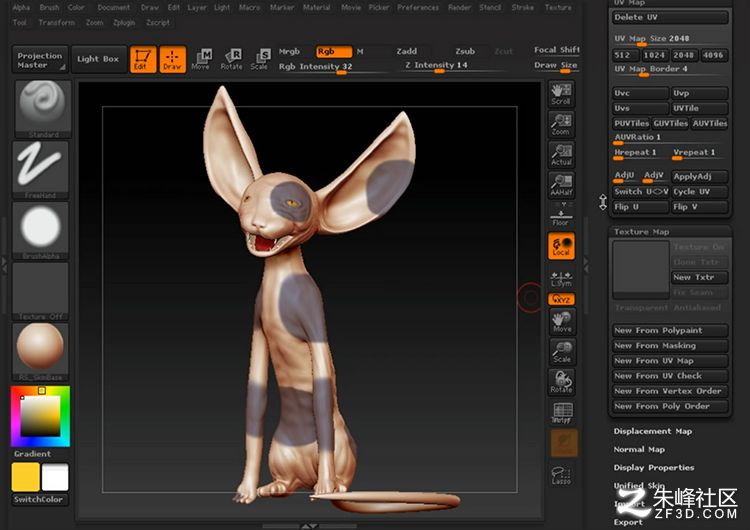Select the Move transform tool in top shelf
The image size is (750, 530).
[x=201, y=59]
